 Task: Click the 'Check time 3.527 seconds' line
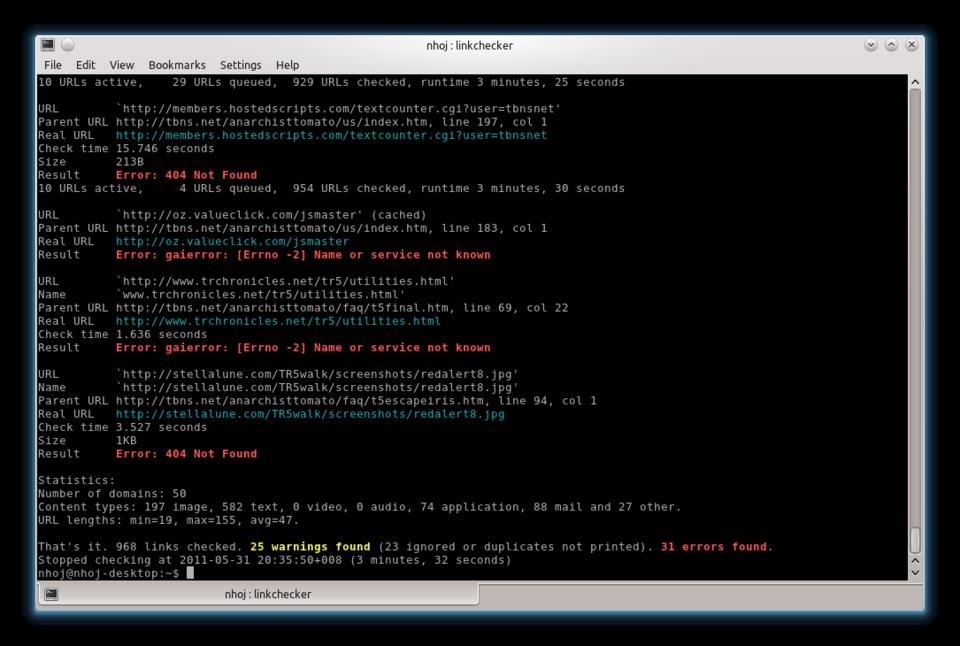click(x=122, y=427)
